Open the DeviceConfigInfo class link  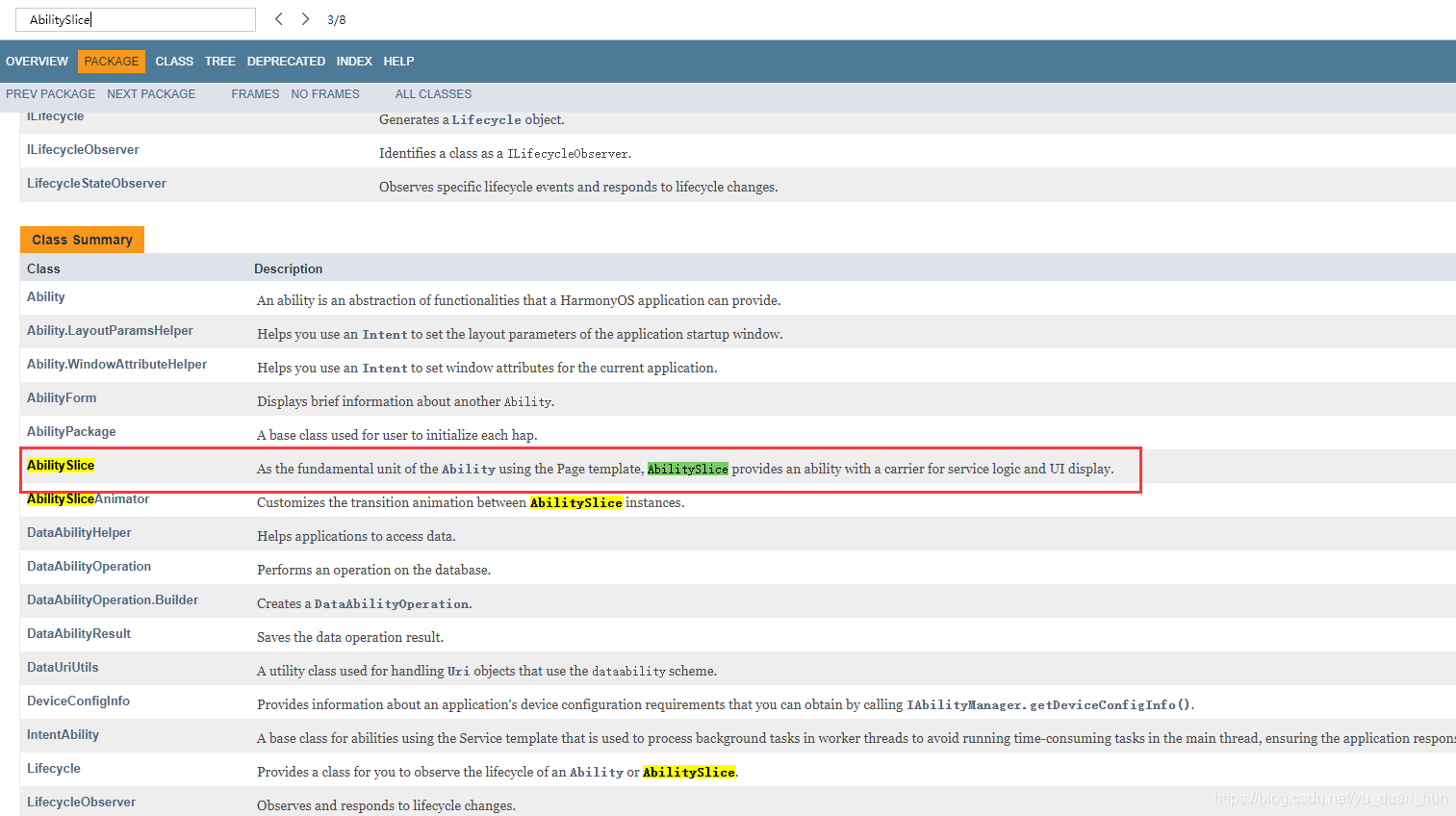[78, 701]
